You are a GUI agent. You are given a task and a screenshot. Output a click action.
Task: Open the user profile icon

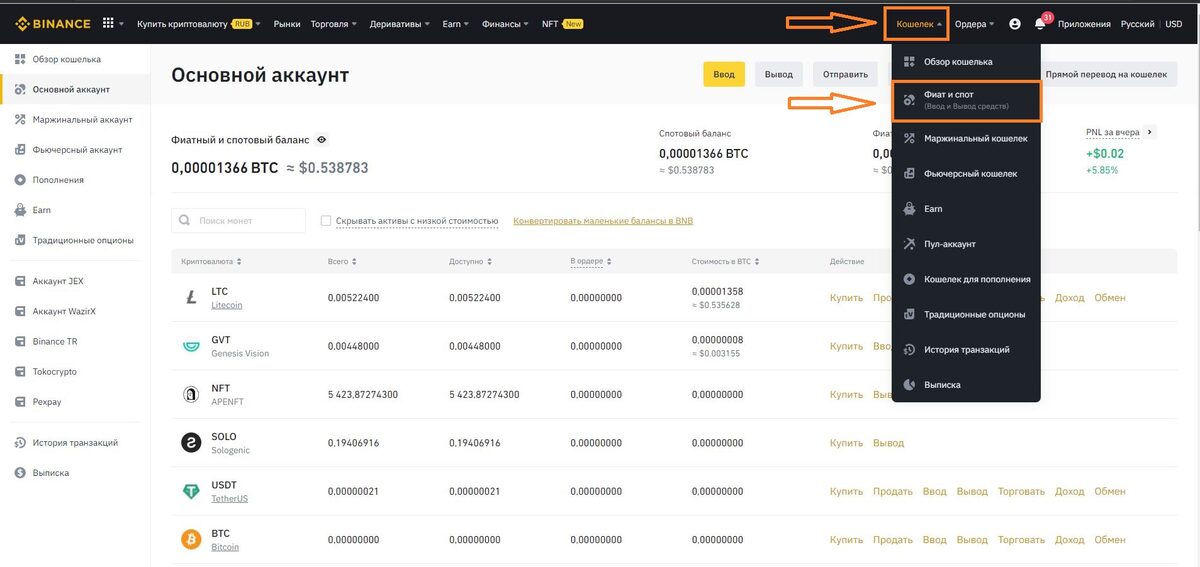[x=1015, y=24]
